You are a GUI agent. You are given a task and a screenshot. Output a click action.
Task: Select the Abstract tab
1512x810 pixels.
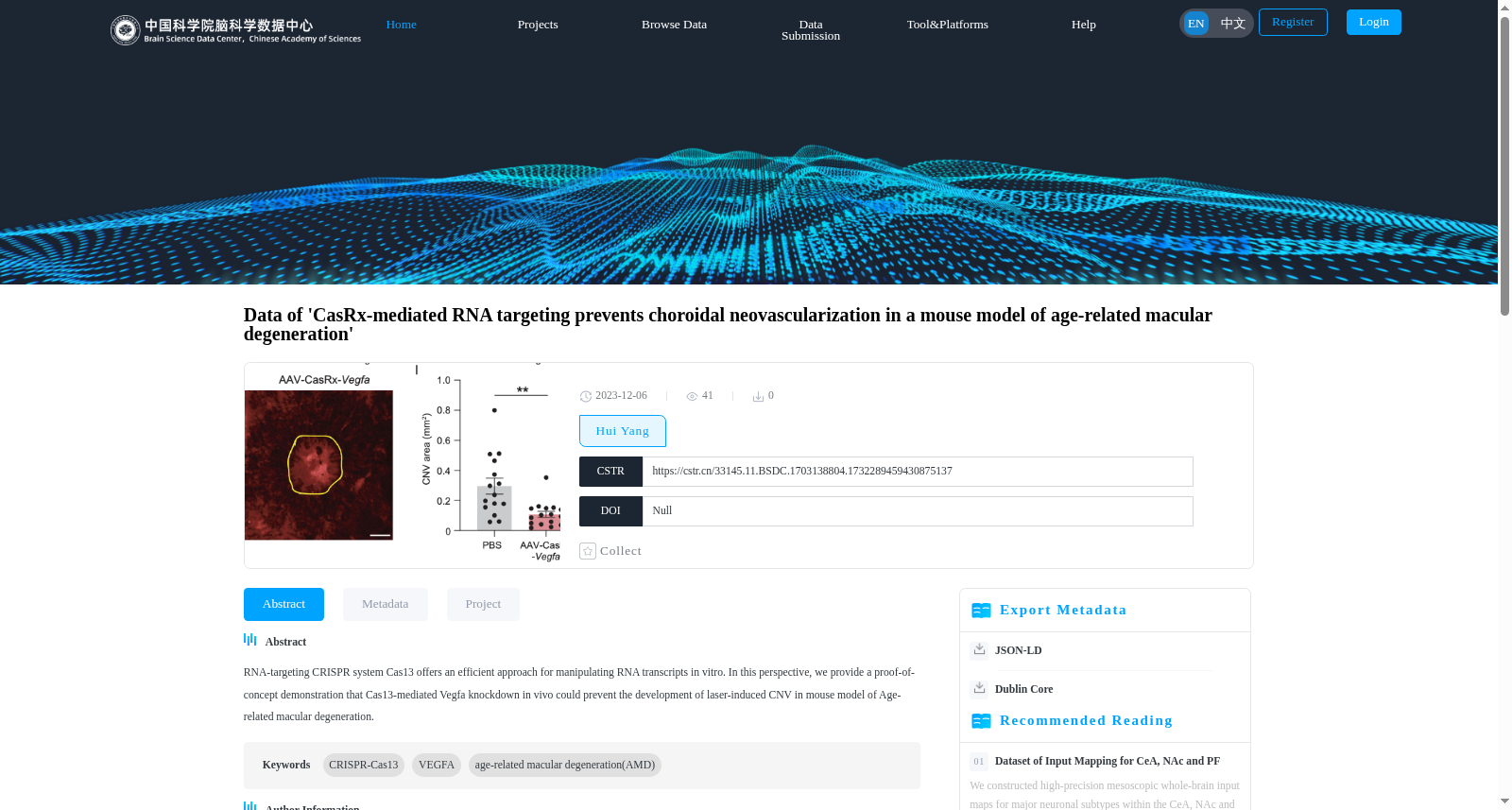click(x=283, y=604)
